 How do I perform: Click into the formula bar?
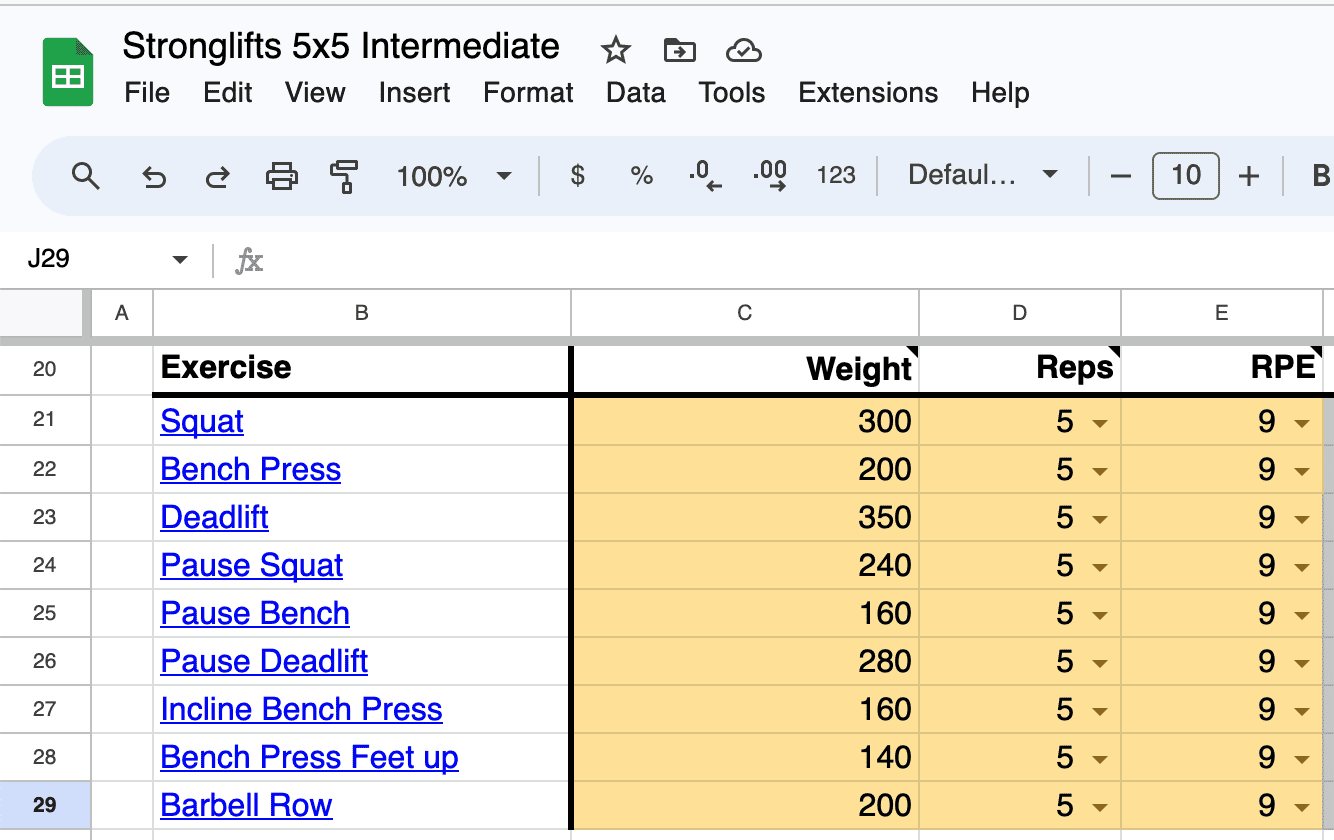[x=800, y=260]
